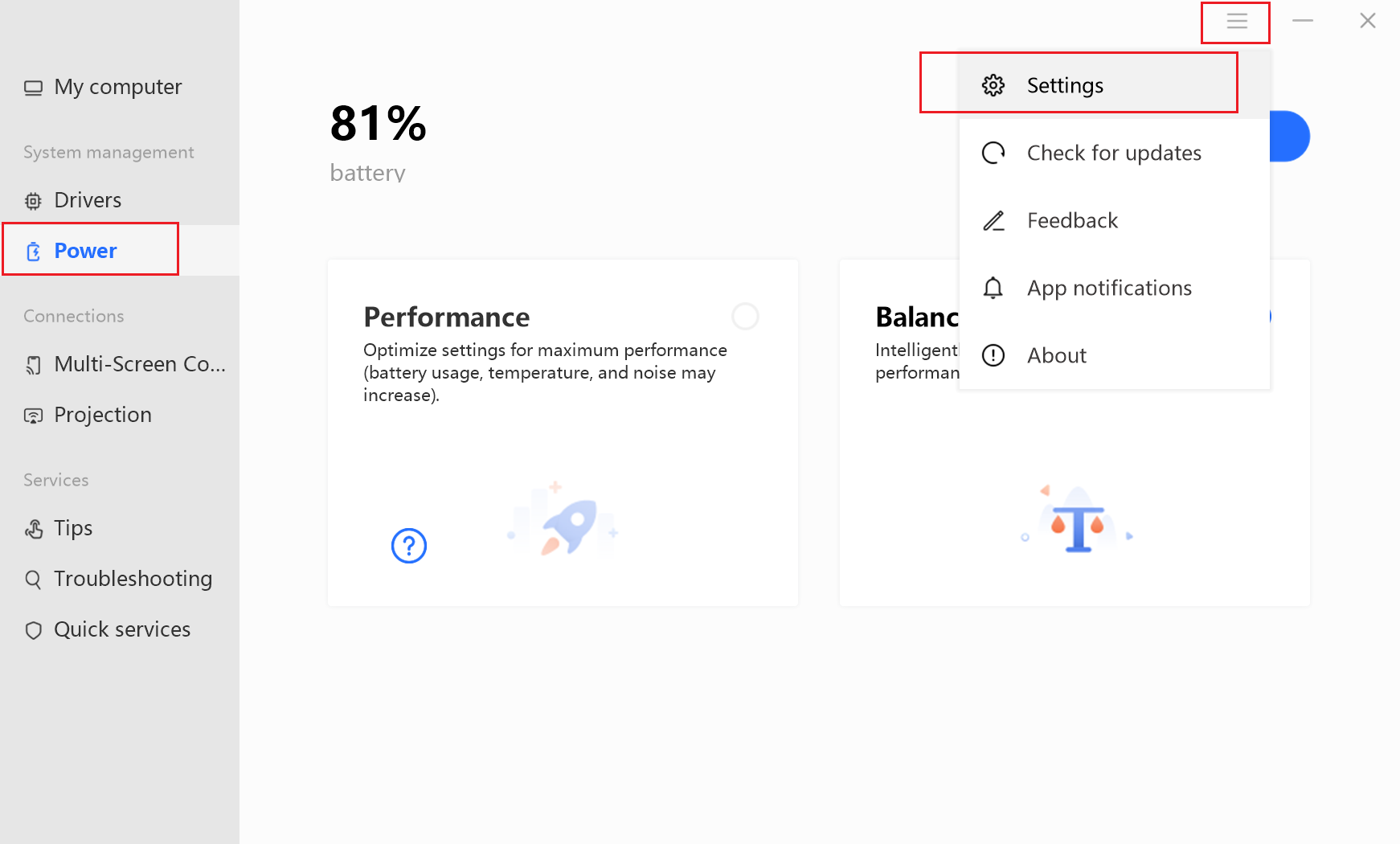Open the hamburger menu icon
1400x844 pixels.
pyautogui.click(x=1236, y=22)
